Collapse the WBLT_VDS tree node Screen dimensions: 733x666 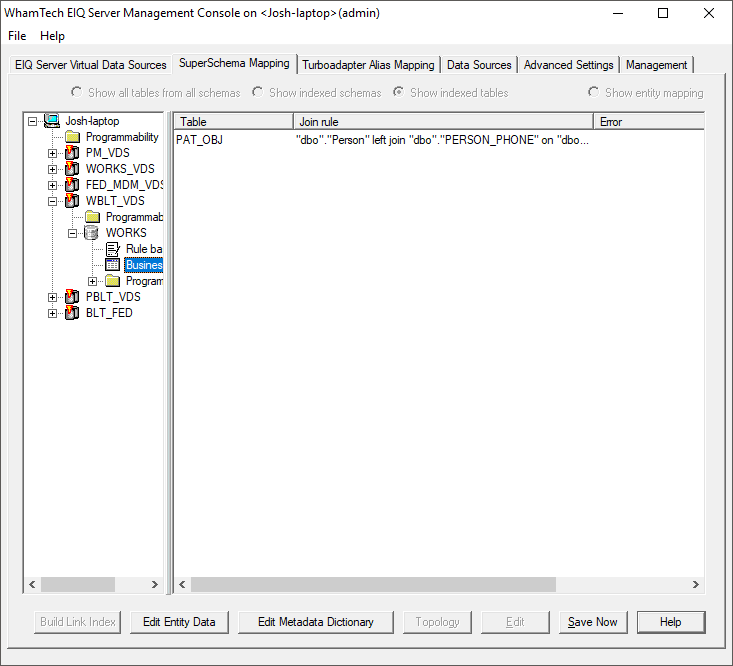pyautogui.click(x=52, y=201)
